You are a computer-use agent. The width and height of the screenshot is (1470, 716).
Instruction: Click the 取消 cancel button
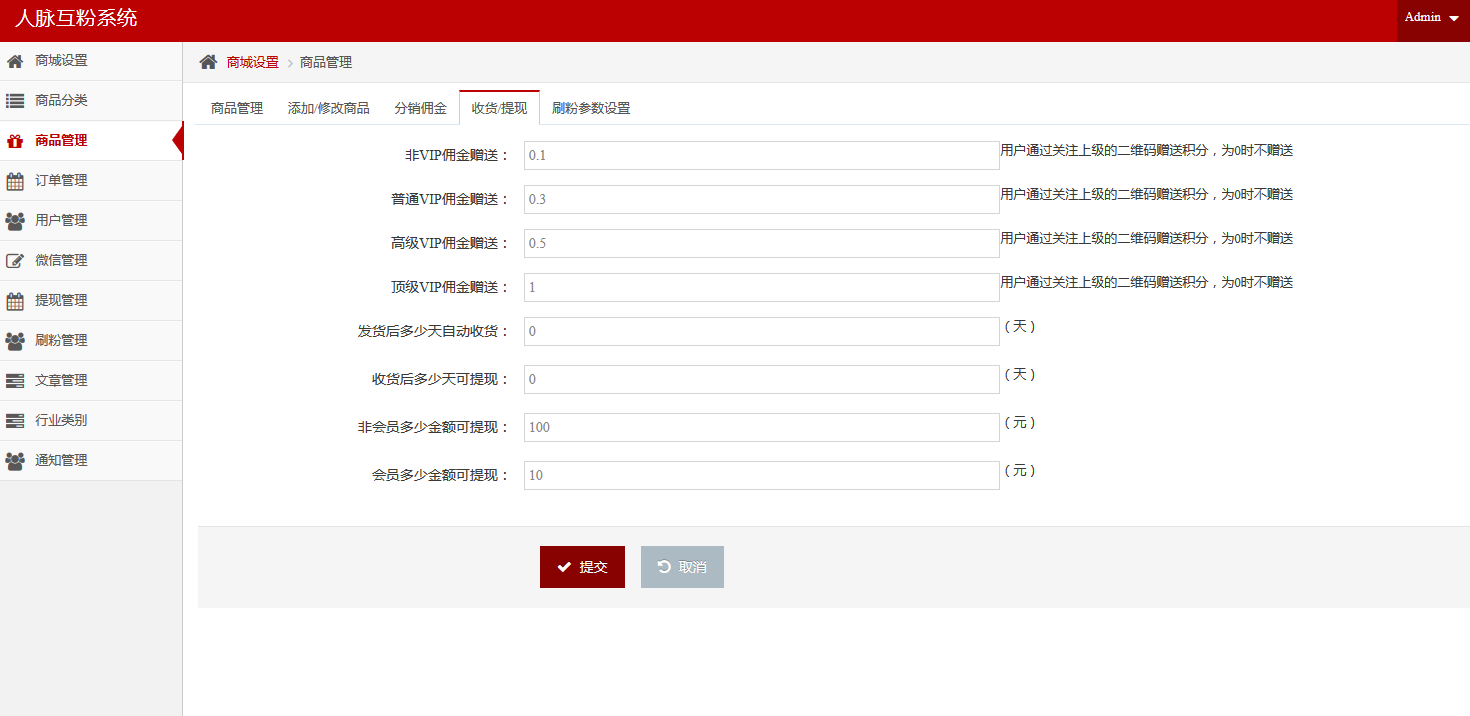click(682, 567)
